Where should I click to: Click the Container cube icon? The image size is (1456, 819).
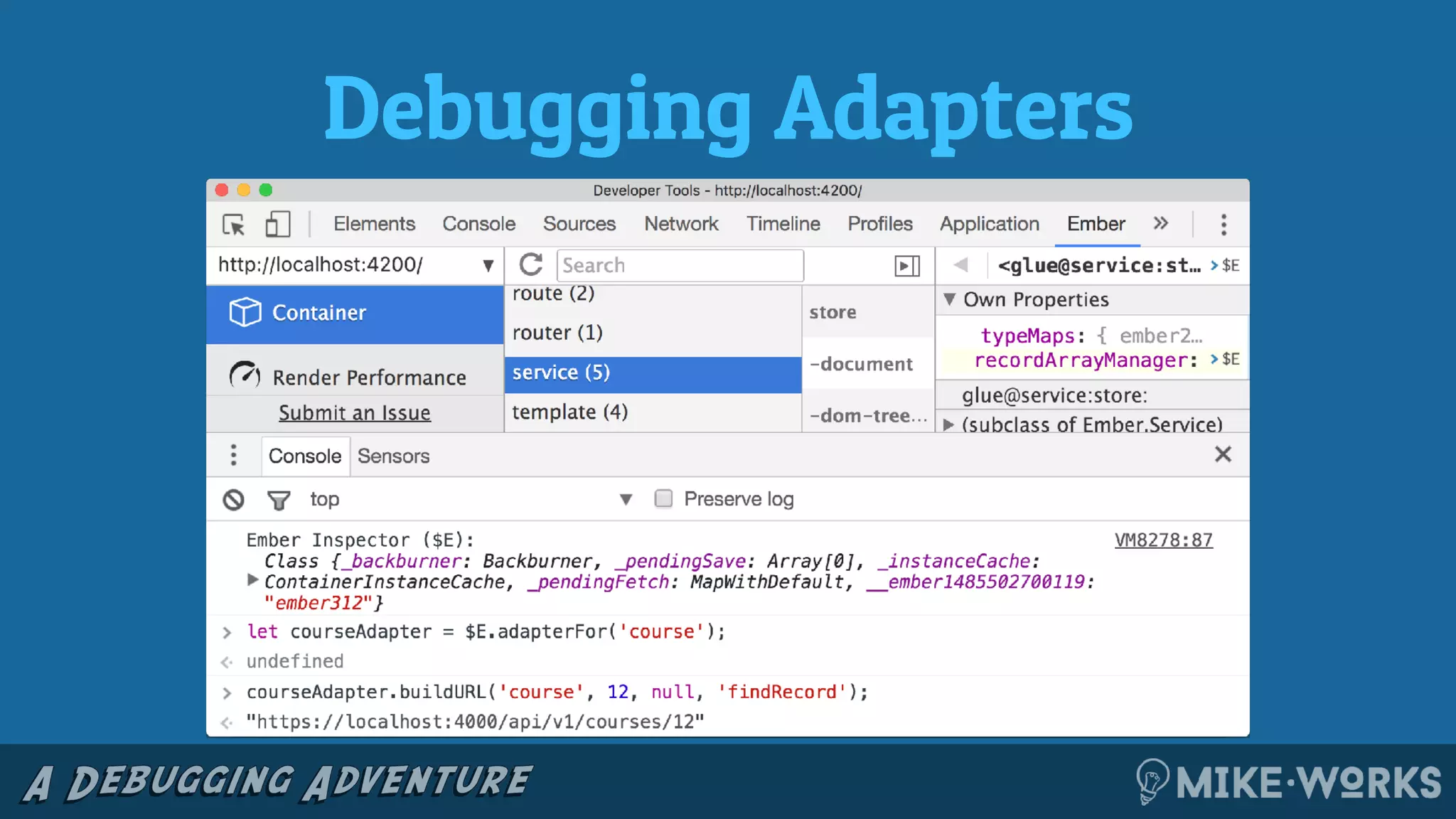pyautogui.click(x=245, y=312)
